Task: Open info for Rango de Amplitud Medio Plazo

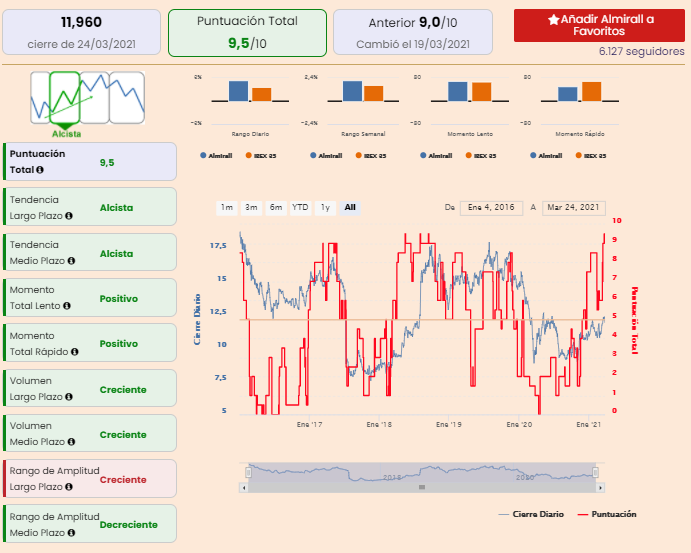Action: click(71, 533)
